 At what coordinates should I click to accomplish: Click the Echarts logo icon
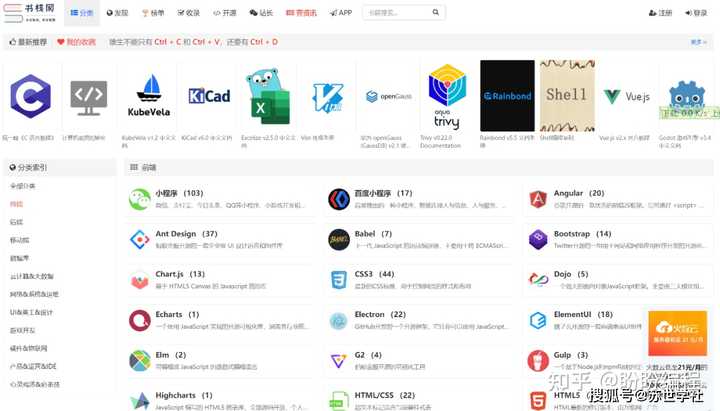click(x=140, y=320)
